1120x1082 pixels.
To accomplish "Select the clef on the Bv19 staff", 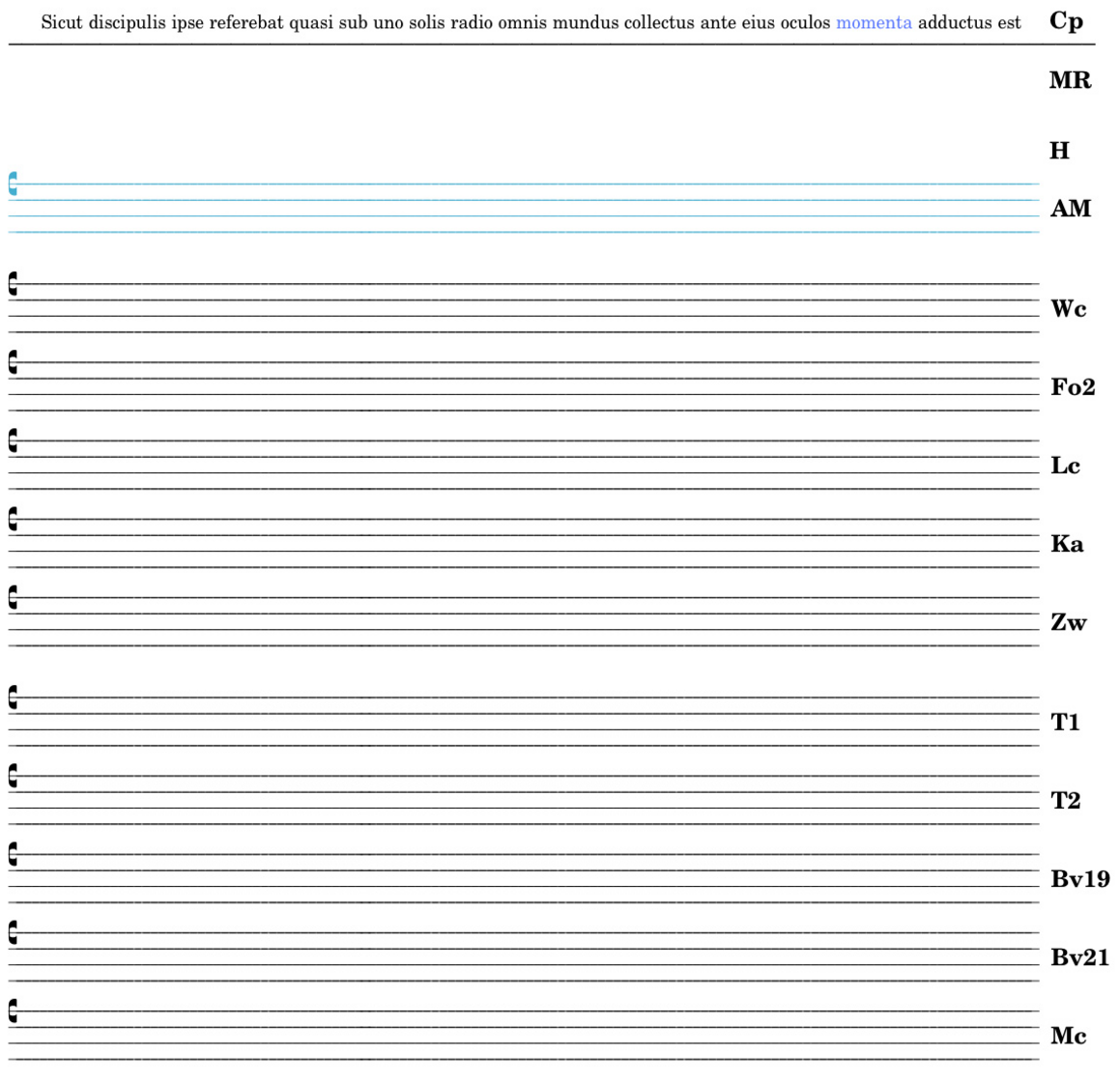I will click(x=13, y=854).
